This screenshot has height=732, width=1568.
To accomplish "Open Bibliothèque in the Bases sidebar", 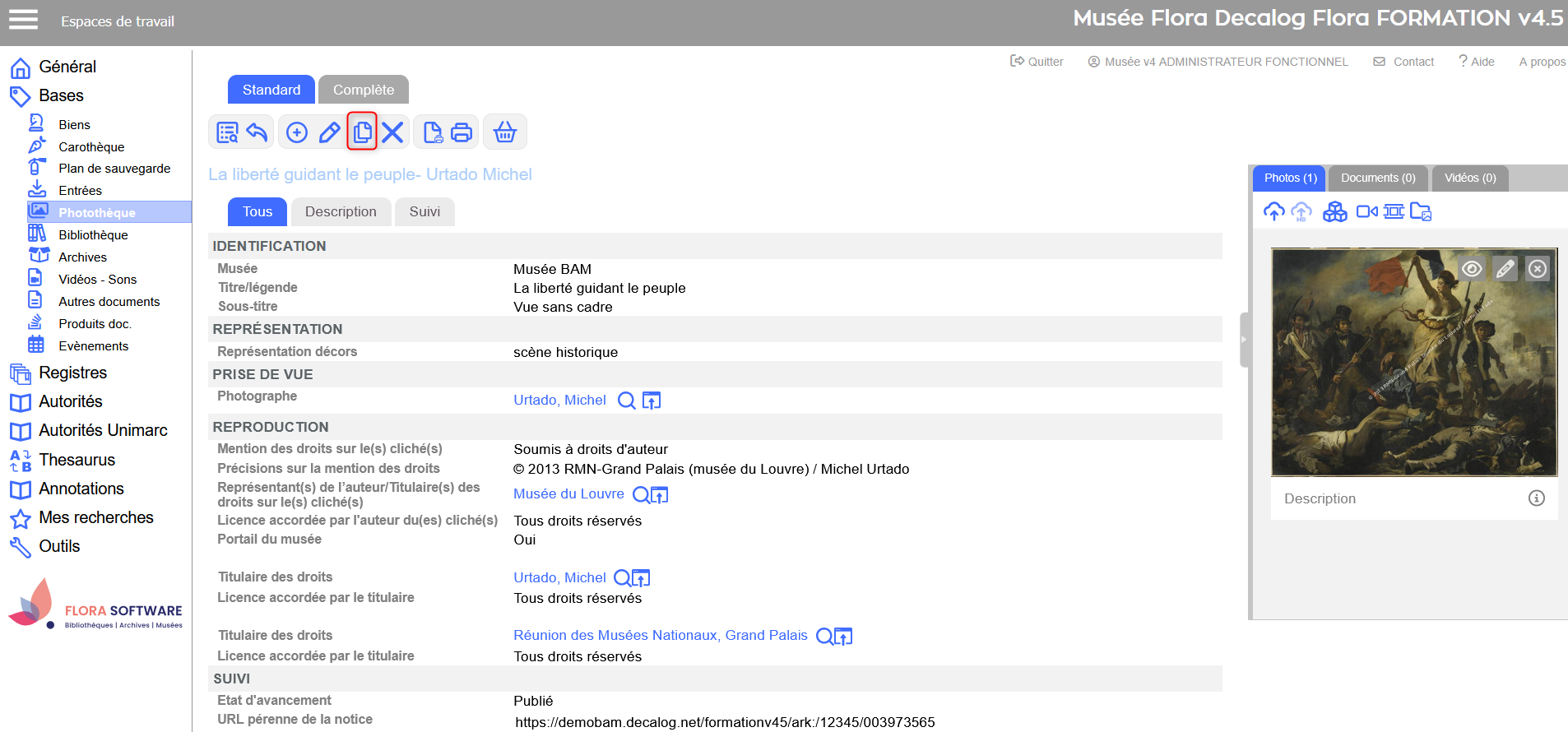I will 93,235.
